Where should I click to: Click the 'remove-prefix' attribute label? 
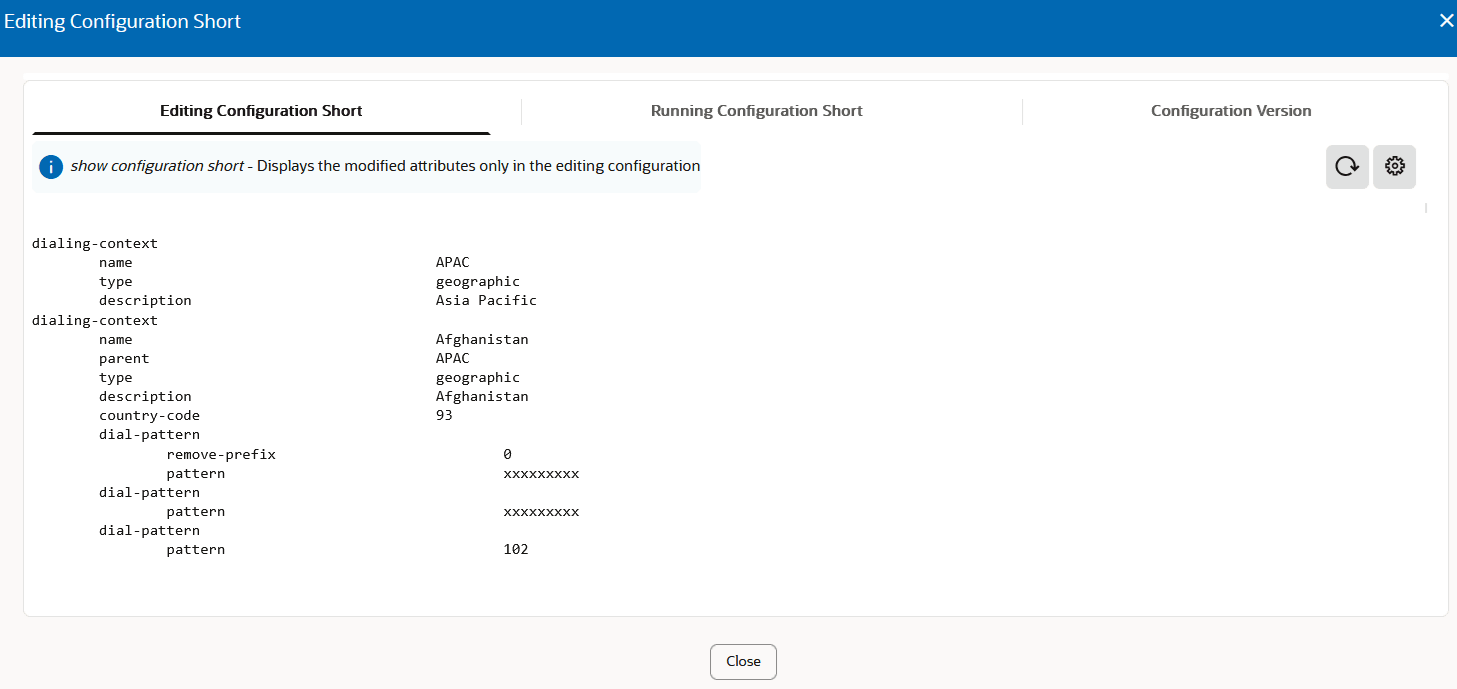221,454
